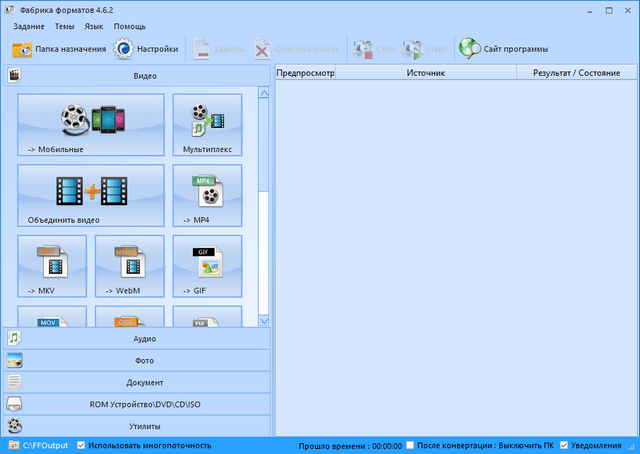Choose the MP4 conversion icon

207,195
